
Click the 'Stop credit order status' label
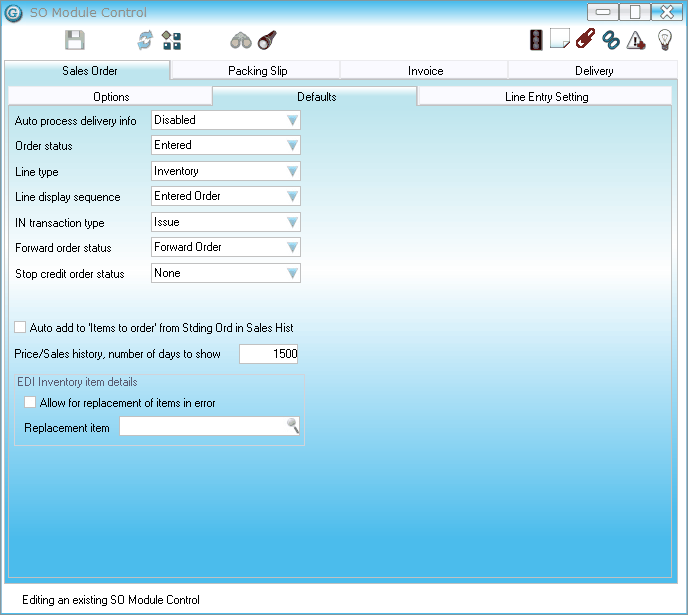coord(70,274)
